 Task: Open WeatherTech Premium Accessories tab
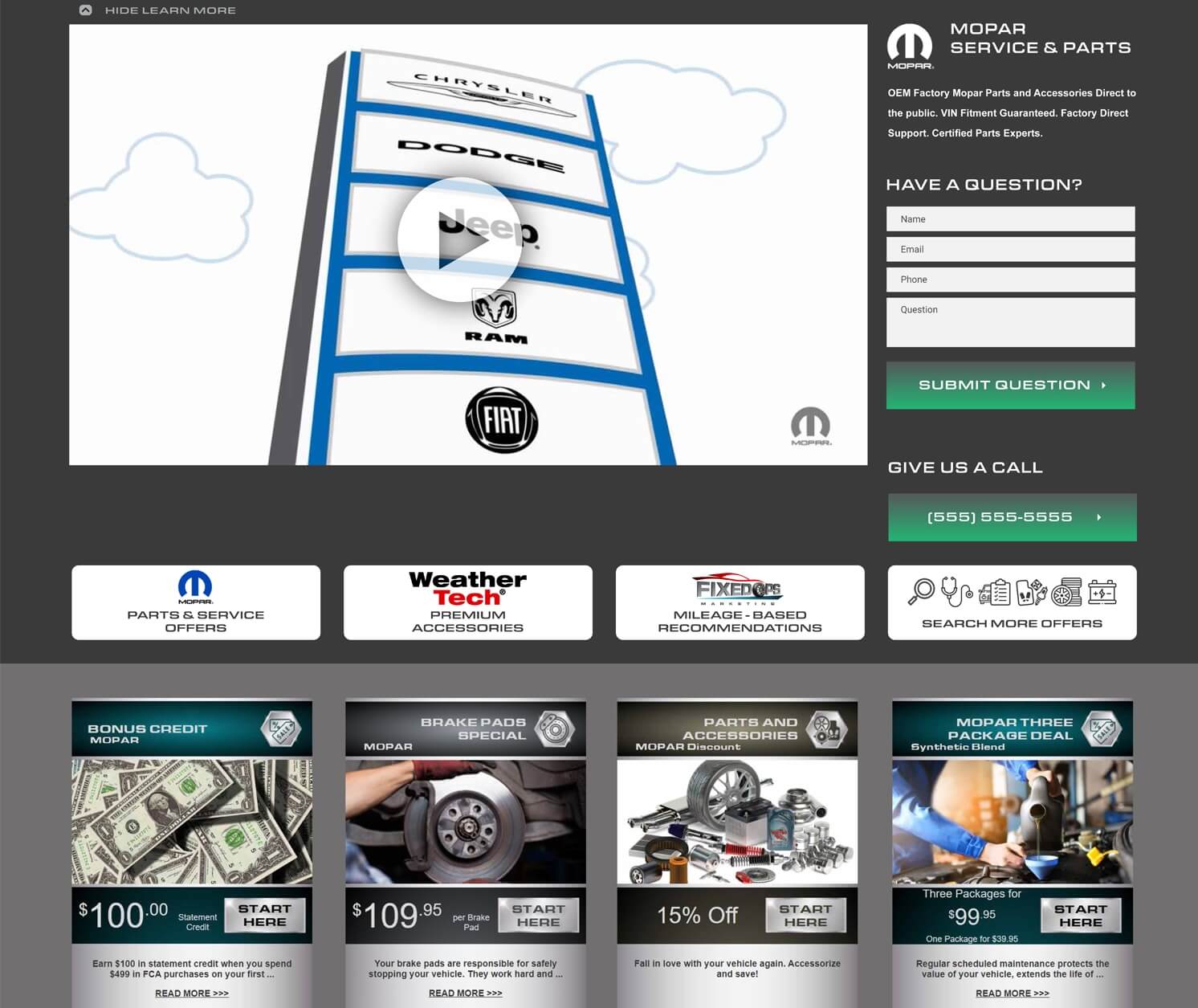point(468,602)
